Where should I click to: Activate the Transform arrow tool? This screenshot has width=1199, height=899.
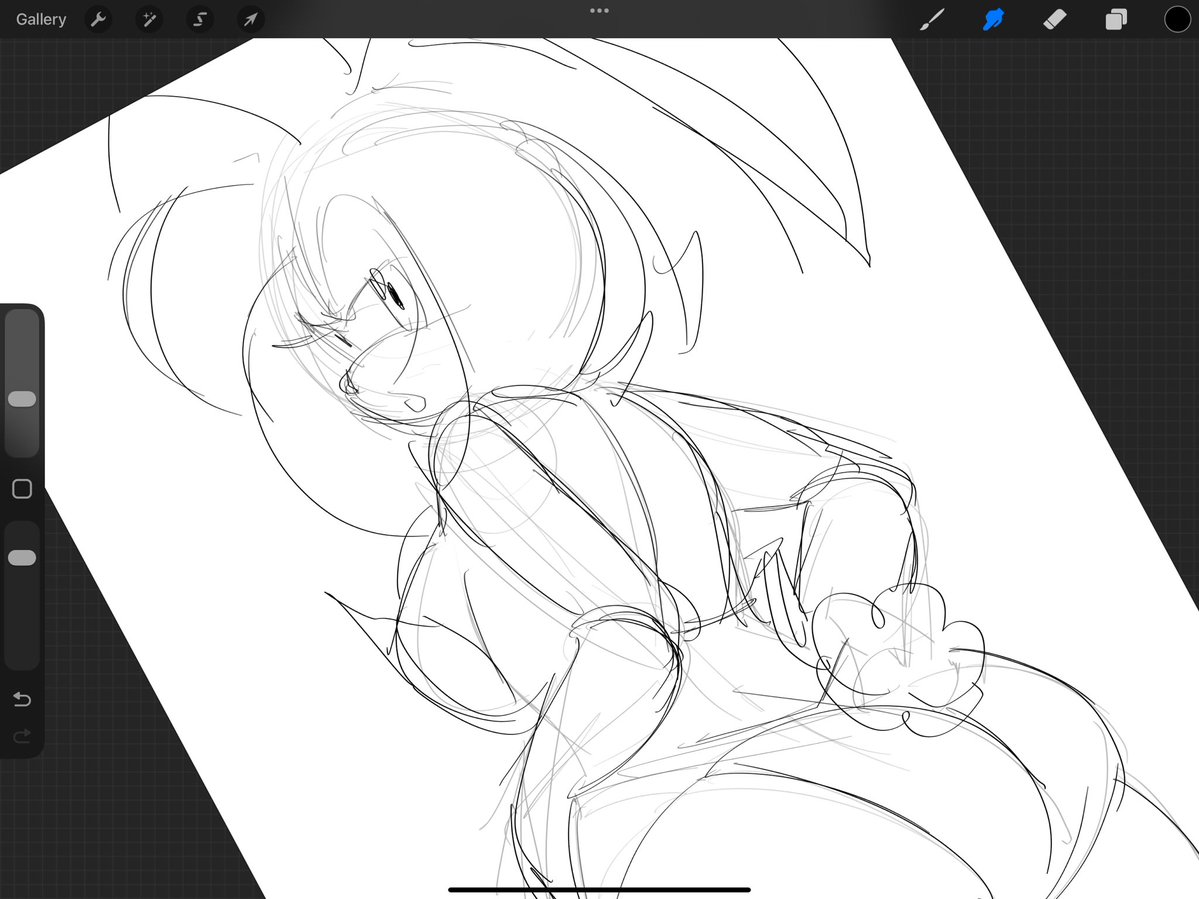pyautogui.click(x=251, y=19)
